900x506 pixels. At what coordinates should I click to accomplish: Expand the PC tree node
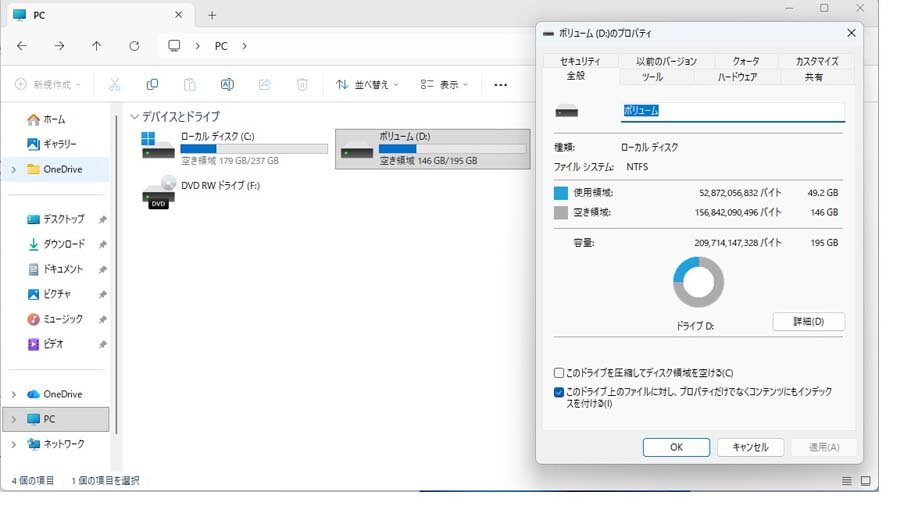13,419
